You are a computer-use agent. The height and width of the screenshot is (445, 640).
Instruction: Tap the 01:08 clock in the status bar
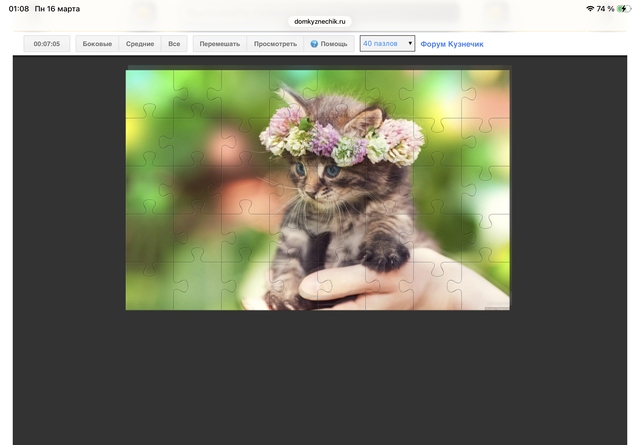(18, 8)
